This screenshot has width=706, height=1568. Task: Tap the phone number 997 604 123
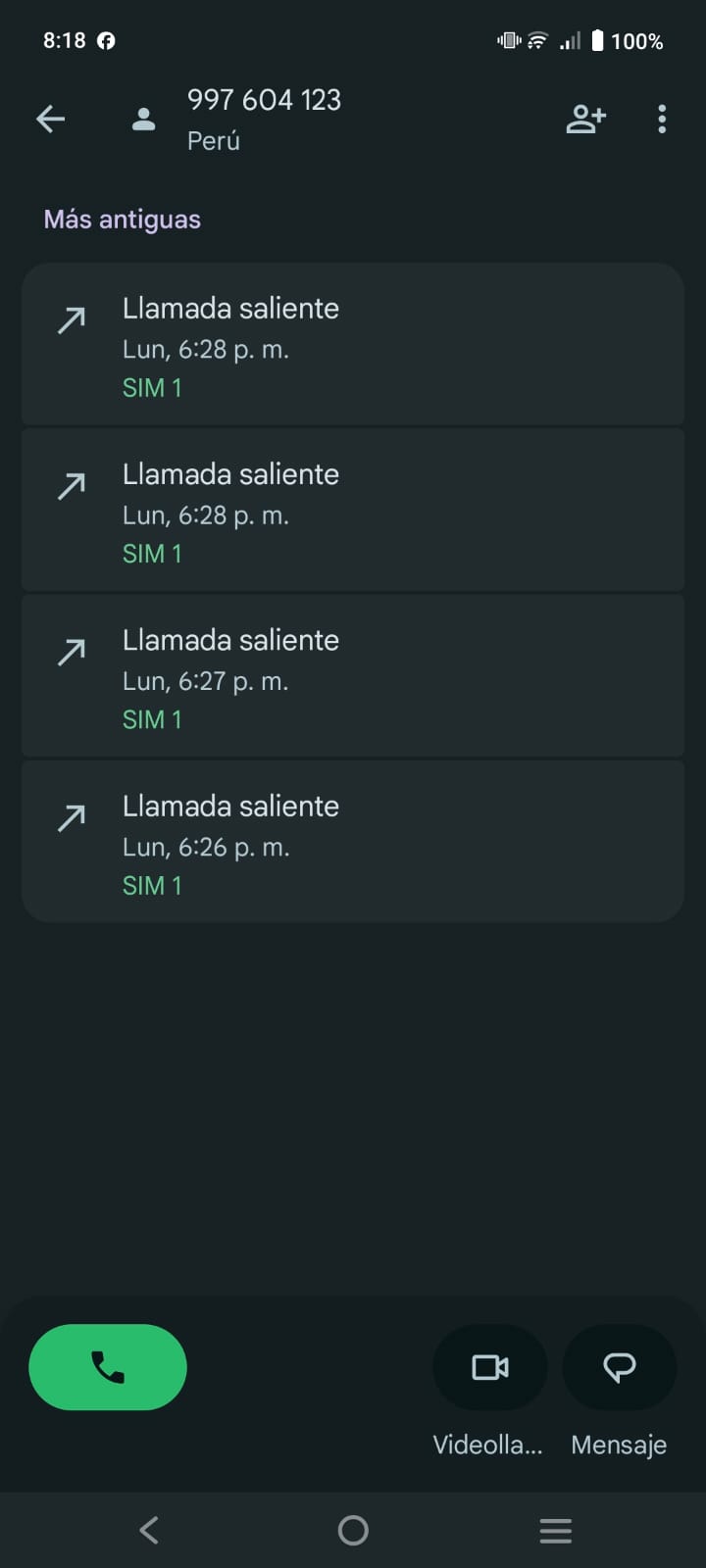(264, 100)
